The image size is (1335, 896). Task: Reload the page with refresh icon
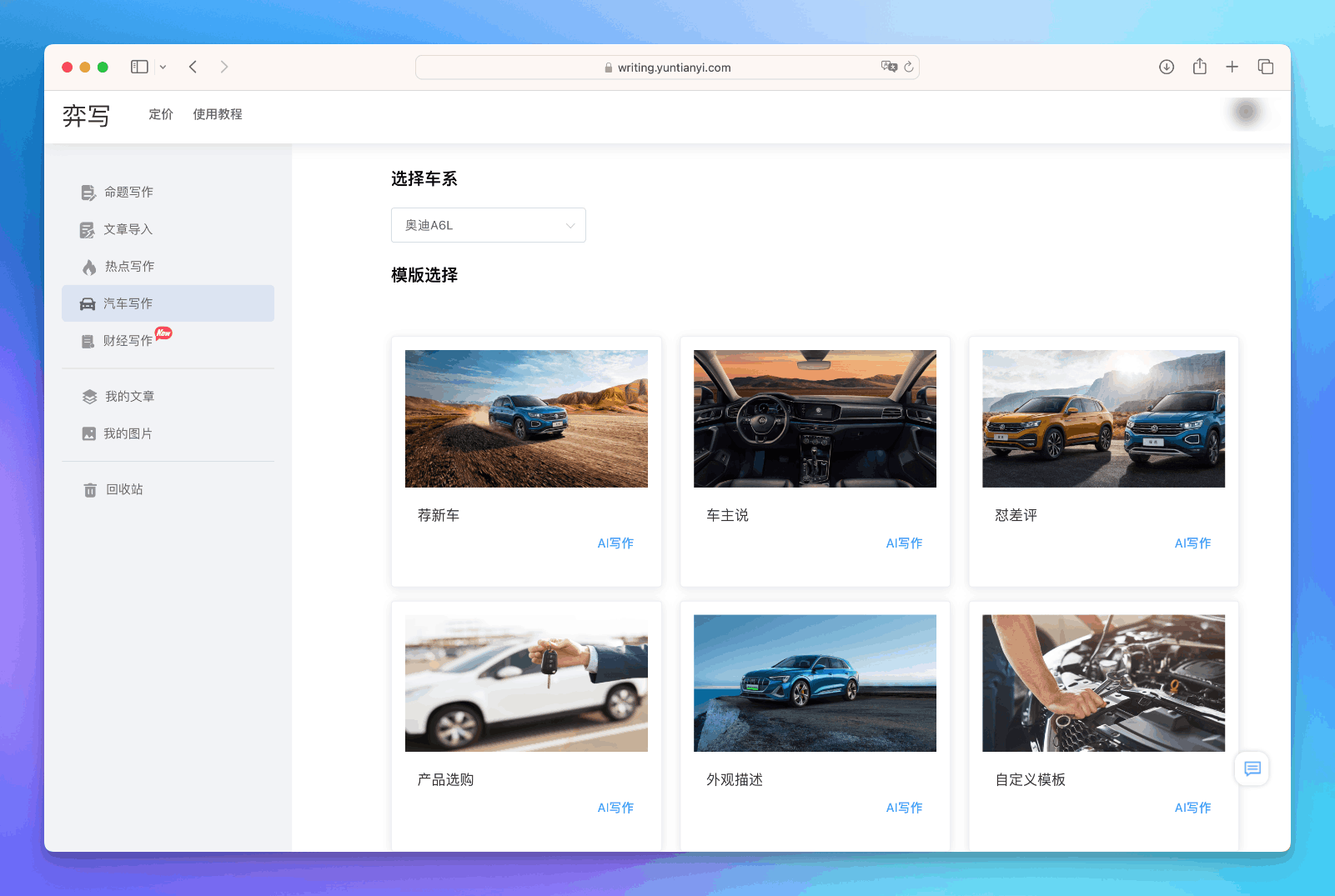click(x=909, y=67)
